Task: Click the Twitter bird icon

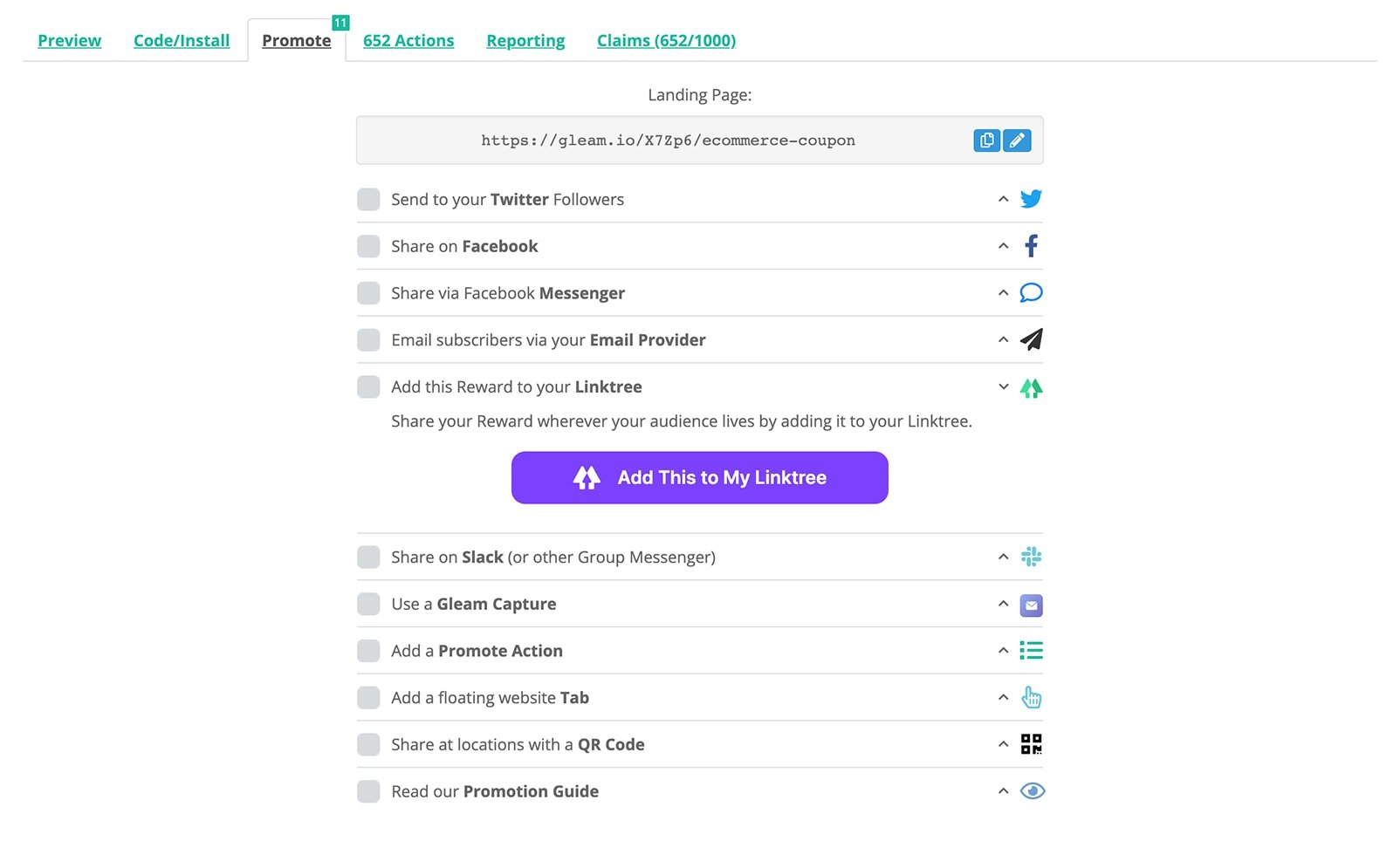Action: [1031, 199]
